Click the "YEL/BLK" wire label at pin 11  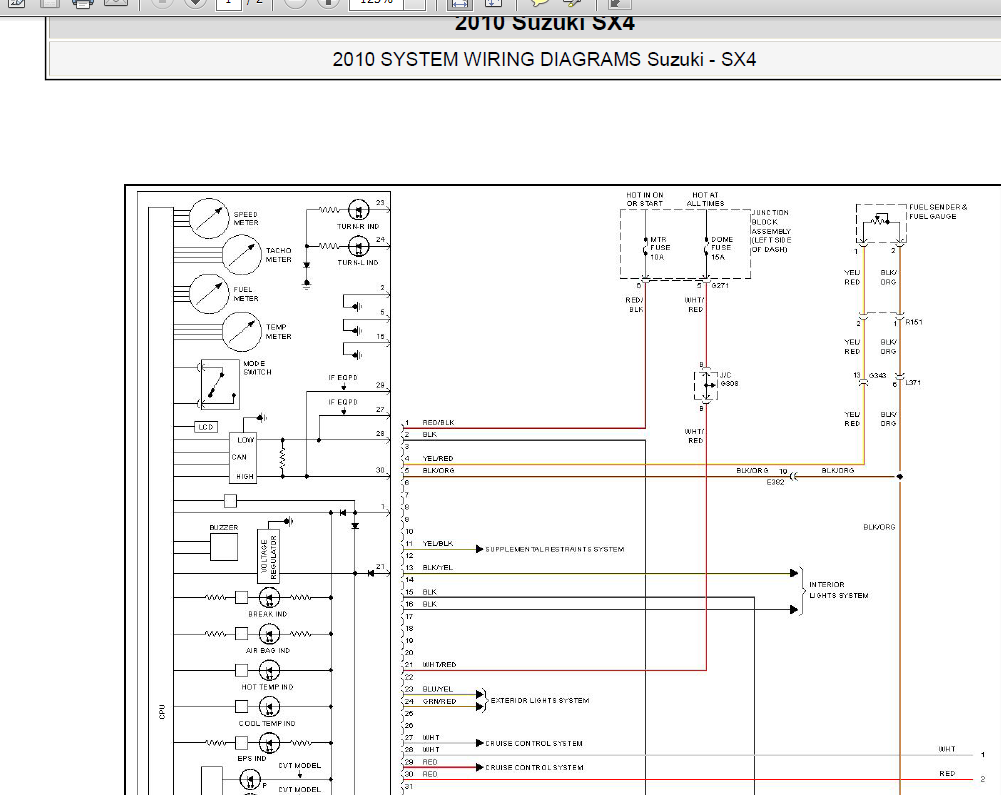pyautogui.click(x=438, y=543)
